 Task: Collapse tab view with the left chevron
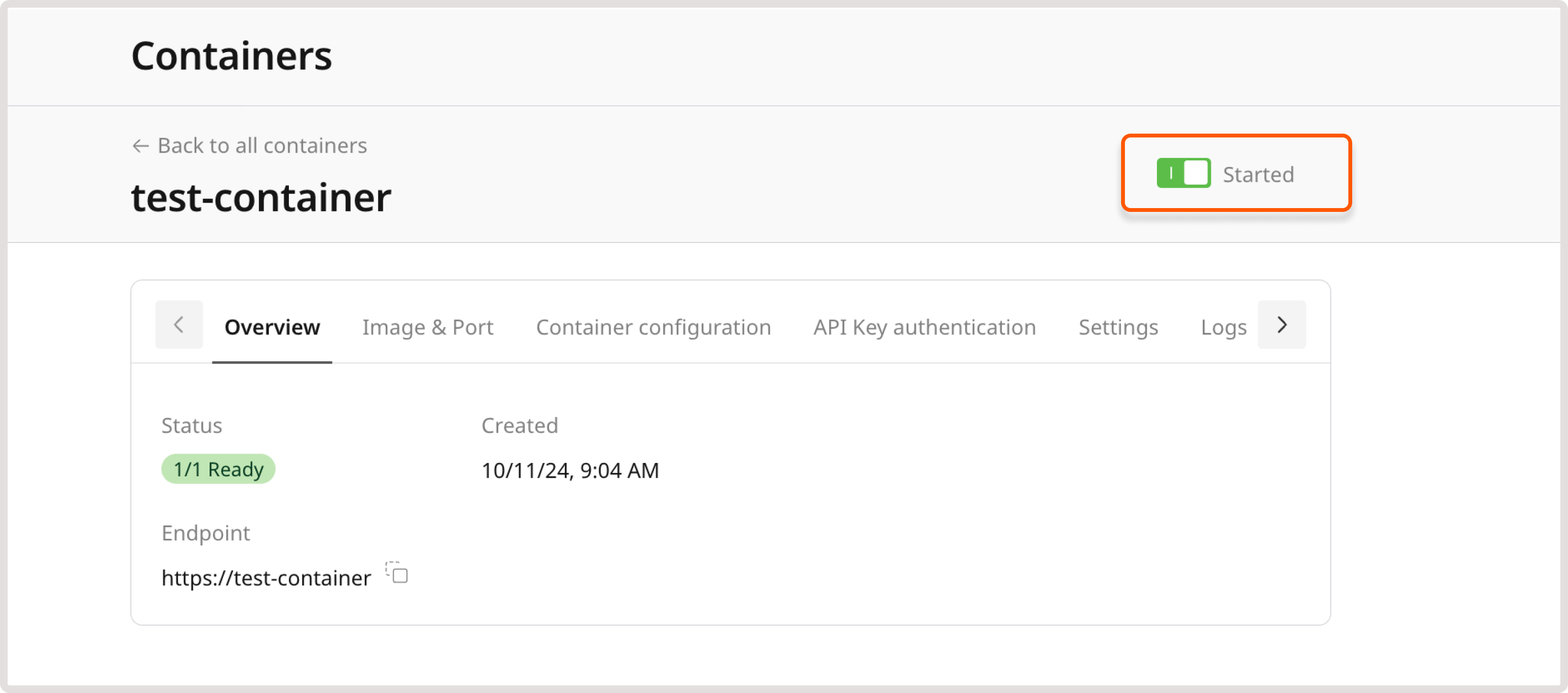(179, 325)
